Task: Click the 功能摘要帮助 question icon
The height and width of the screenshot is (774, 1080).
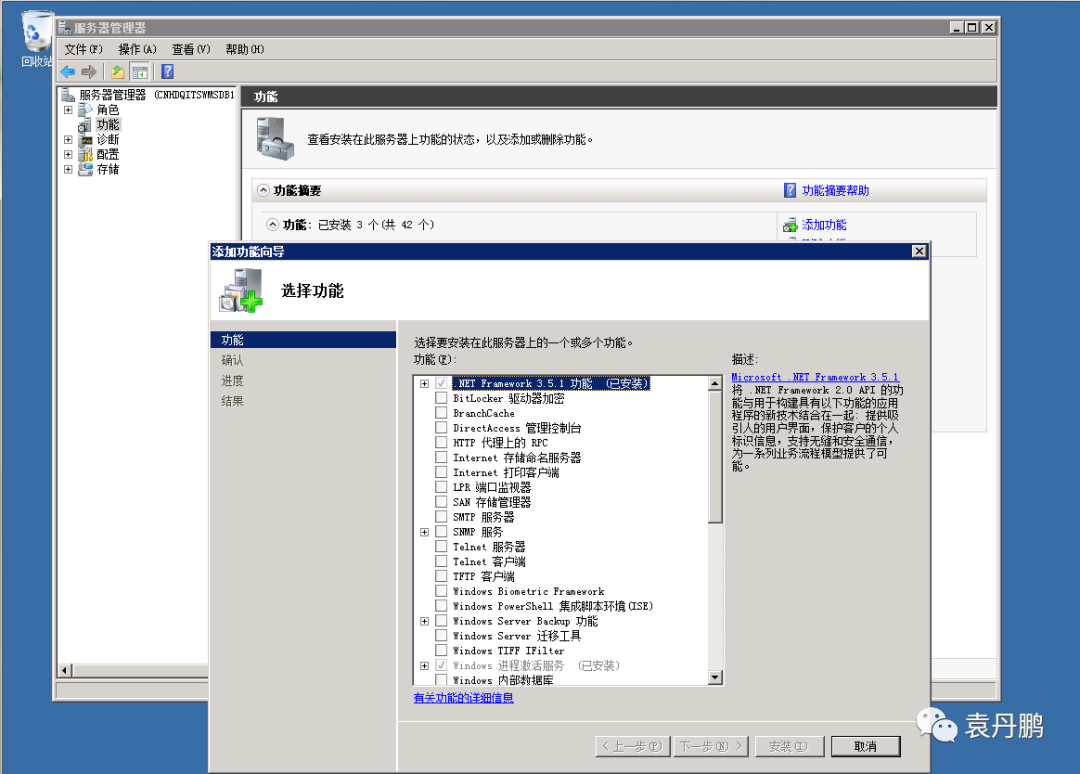Action: [x=790, y=190]
